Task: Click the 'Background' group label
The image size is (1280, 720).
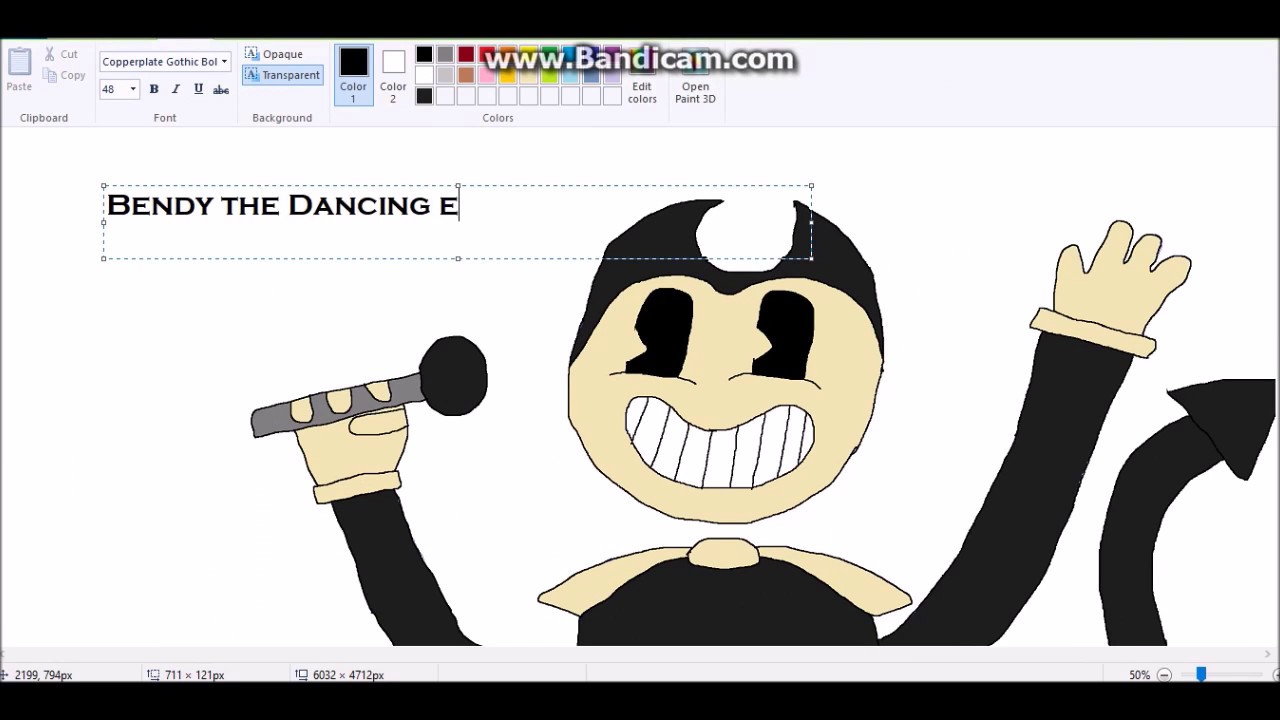Action: (x=282, y=118)
